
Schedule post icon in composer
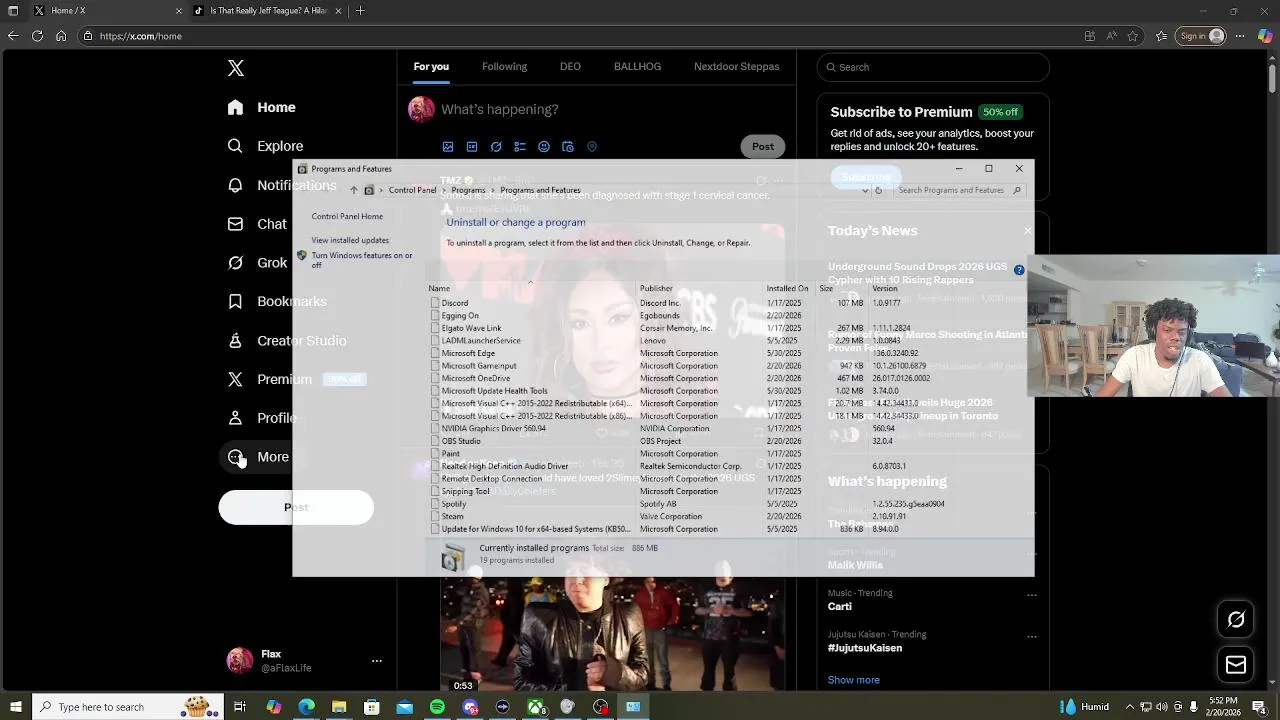click(568, 147)
